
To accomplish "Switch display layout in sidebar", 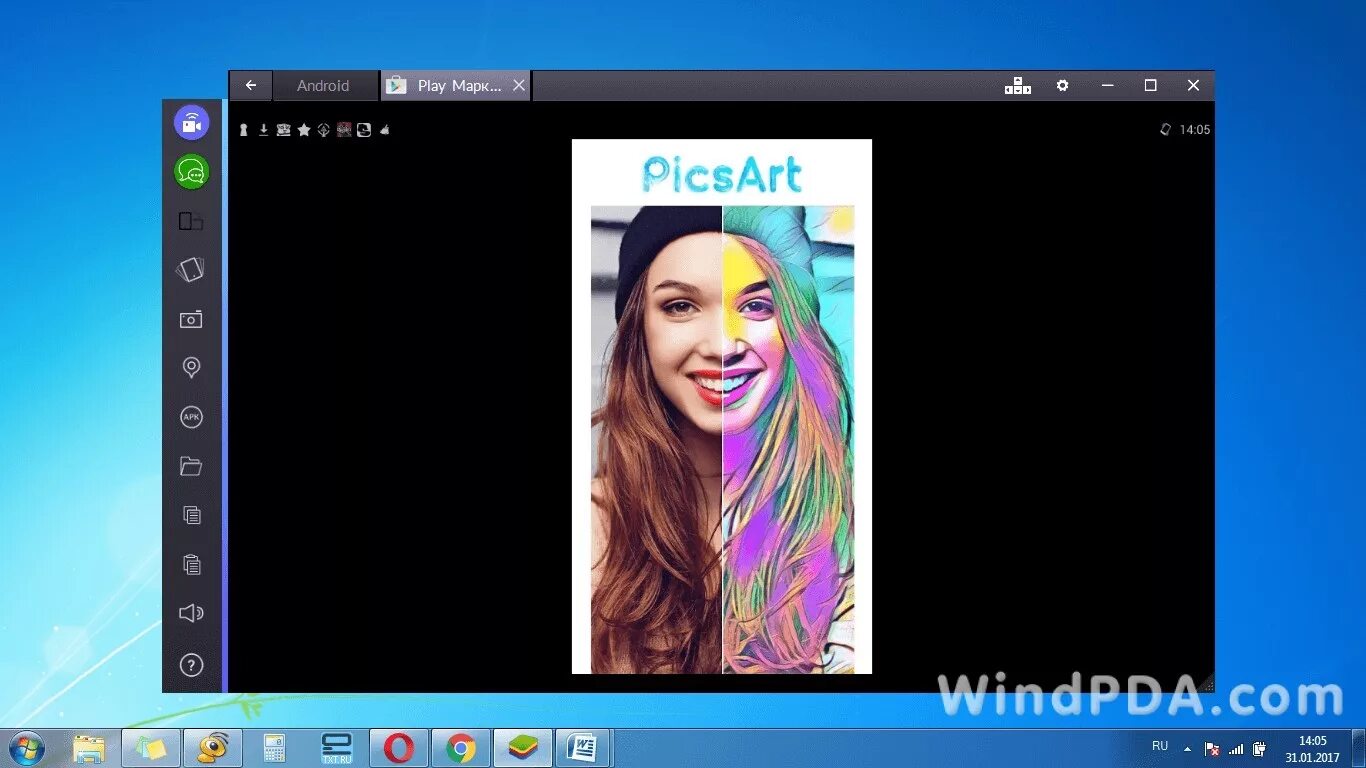I will point(191,221).
